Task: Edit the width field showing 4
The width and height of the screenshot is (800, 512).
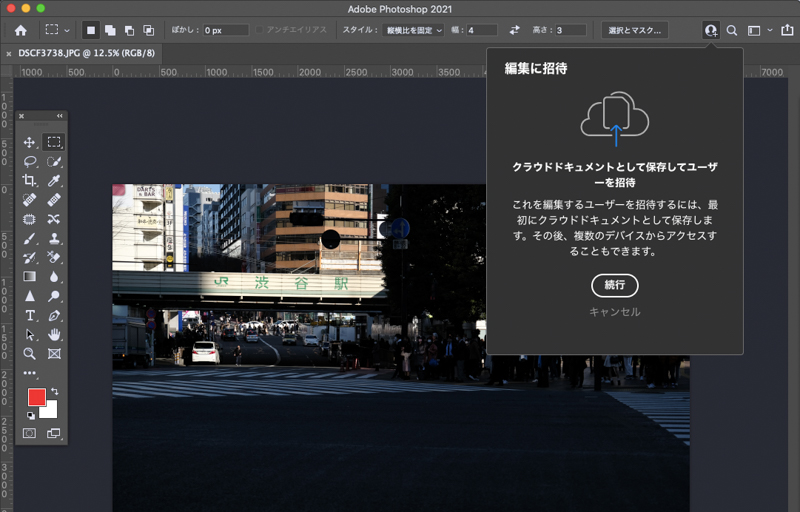Action: tap(482, 30)
